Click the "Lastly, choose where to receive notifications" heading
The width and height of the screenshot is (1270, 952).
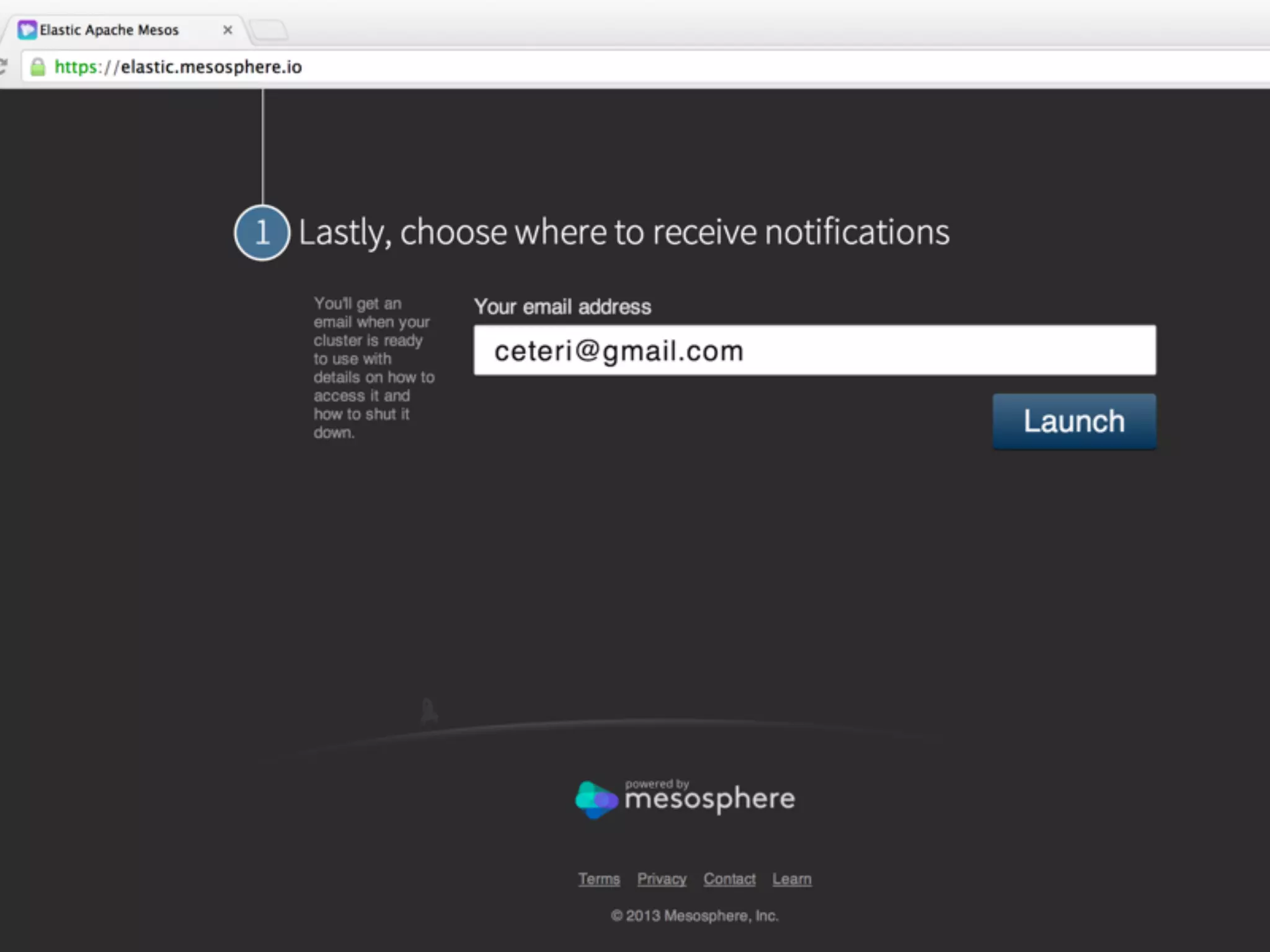[623, 232]
